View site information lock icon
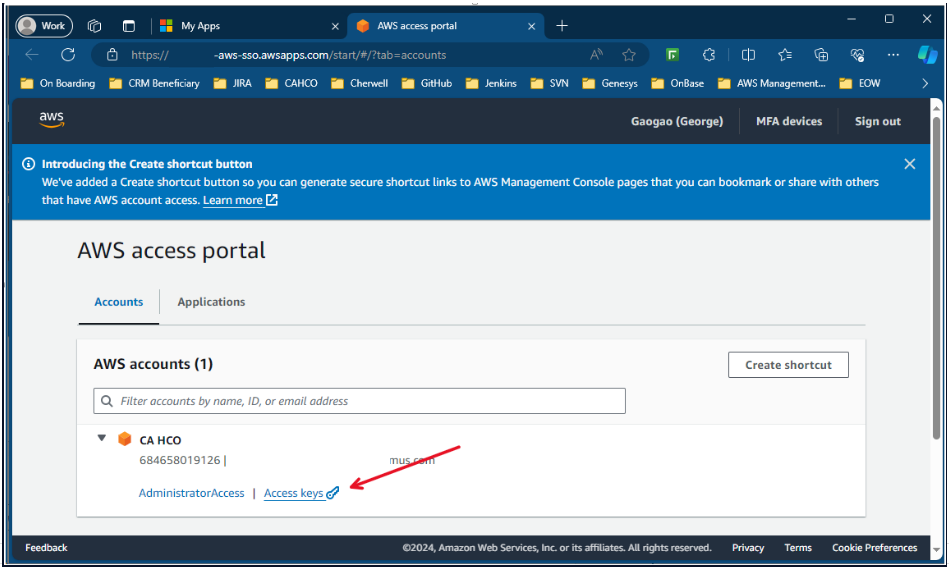The image size is (949, 569). click(112, 55)
